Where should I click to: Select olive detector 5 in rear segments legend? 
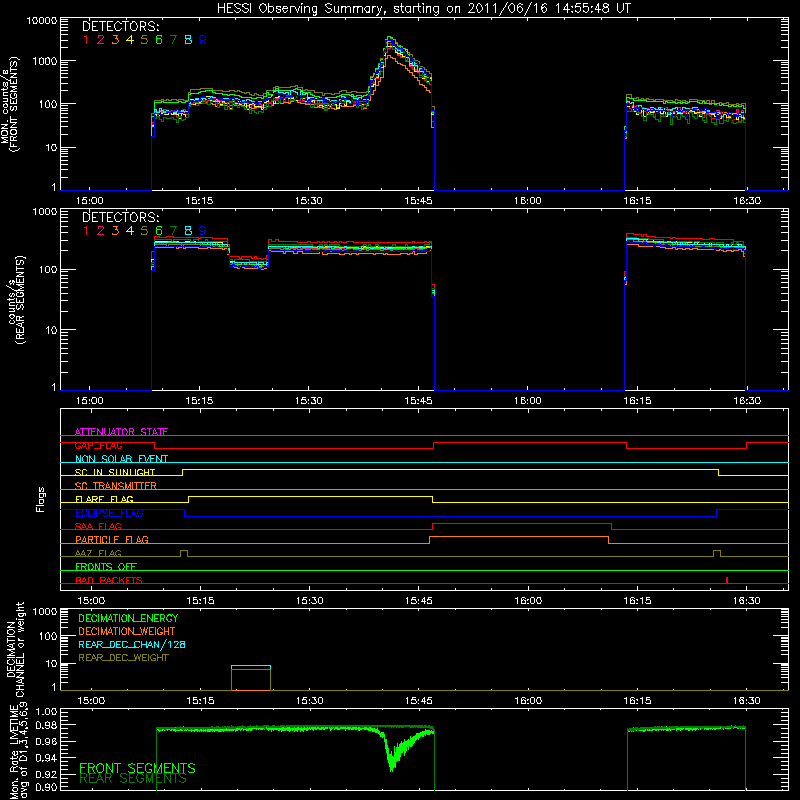144,231
